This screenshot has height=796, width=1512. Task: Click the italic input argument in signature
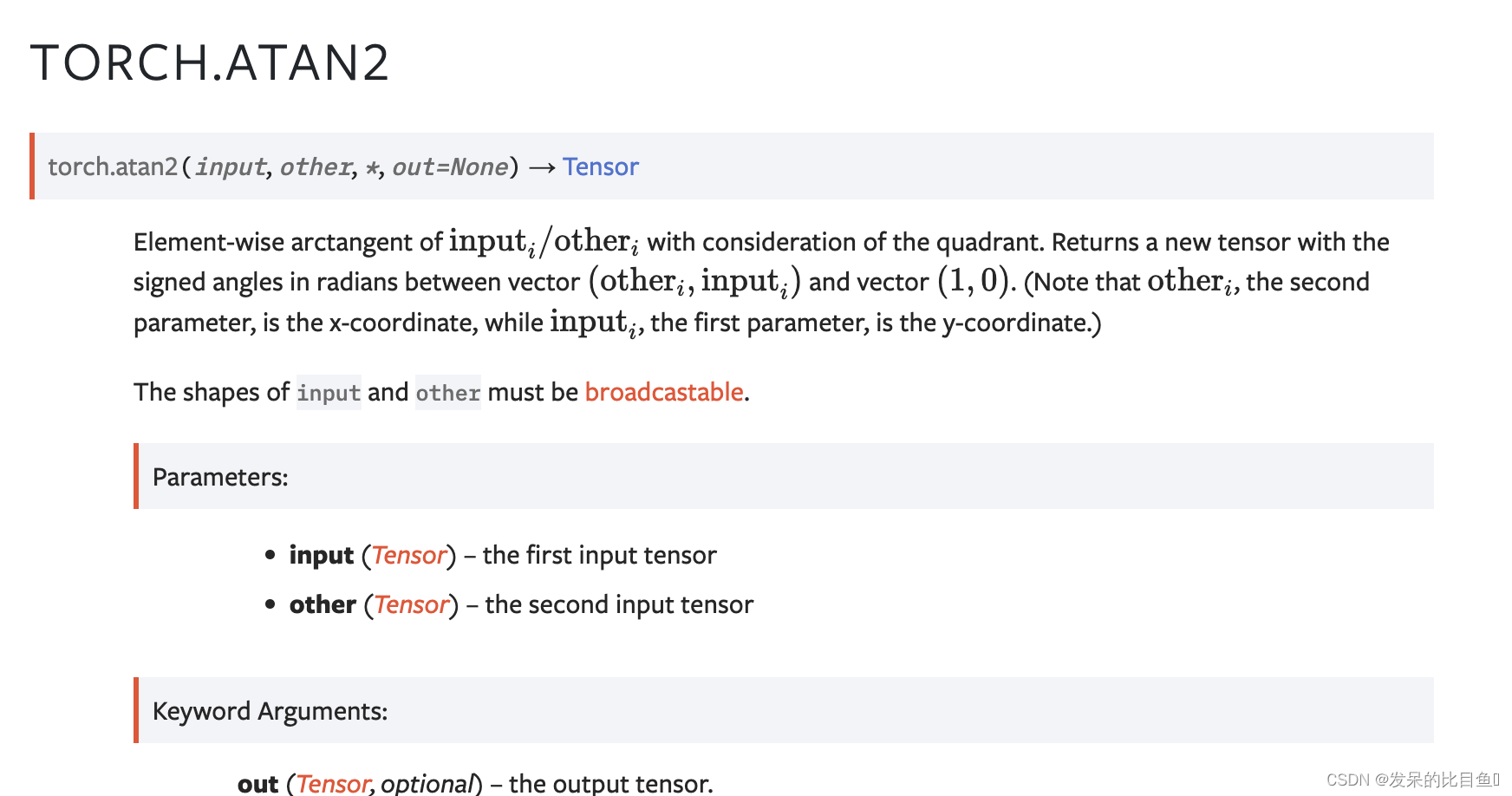coord(231,166)
